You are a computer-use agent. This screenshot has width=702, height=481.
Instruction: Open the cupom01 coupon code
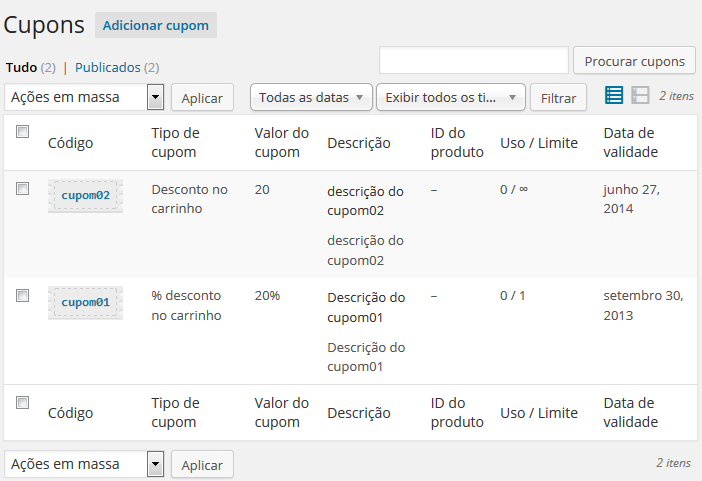(x=85, y=302)
